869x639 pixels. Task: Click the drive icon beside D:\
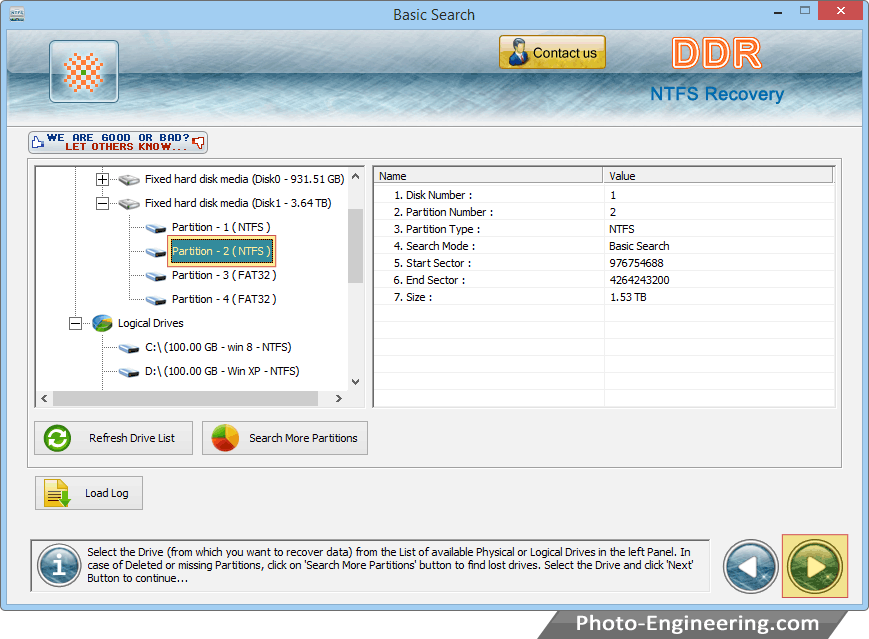(x=129, y=372)
